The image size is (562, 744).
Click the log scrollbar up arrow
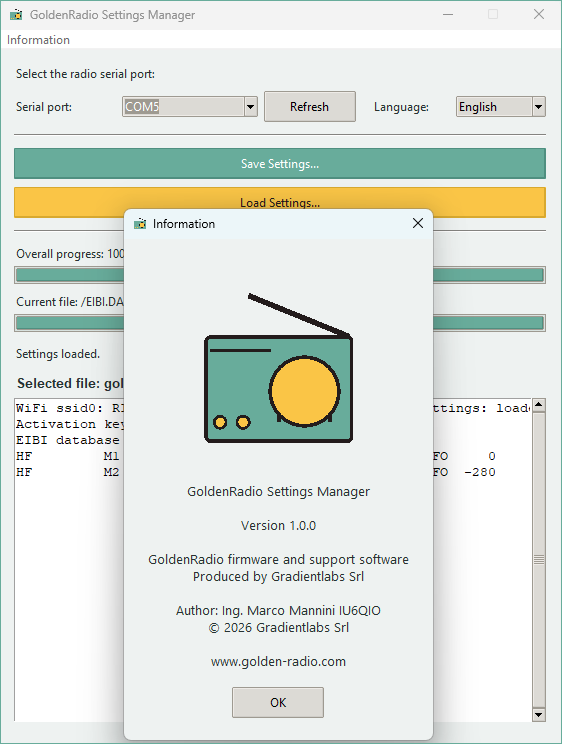pos(538,406)
